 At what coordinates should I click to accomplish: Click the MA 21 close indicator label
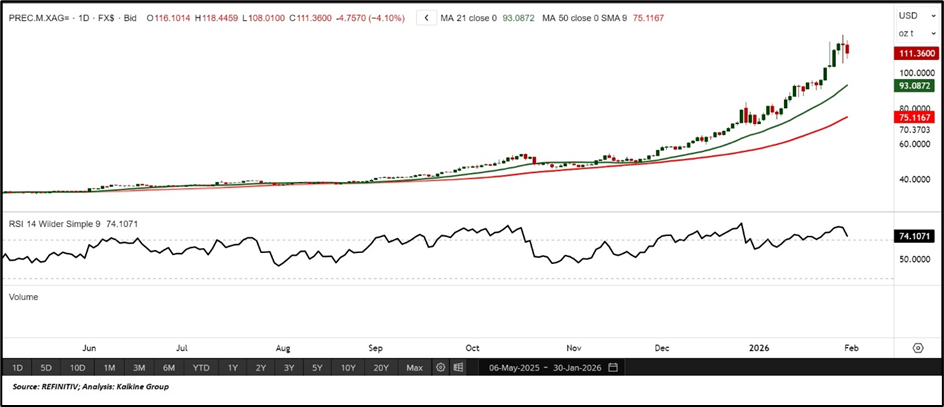click(484, 17)
